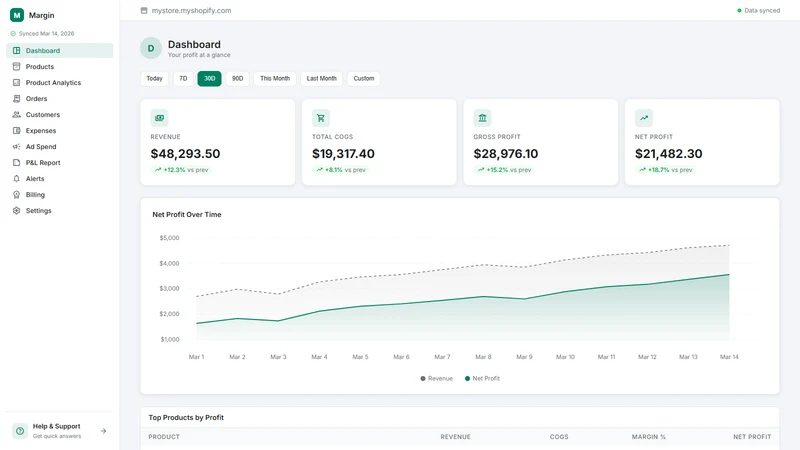Image resolution: width=800 pixels, height=450 pixels.
Task: Open the Custom date range picker
Action: [x=364, y=79]
